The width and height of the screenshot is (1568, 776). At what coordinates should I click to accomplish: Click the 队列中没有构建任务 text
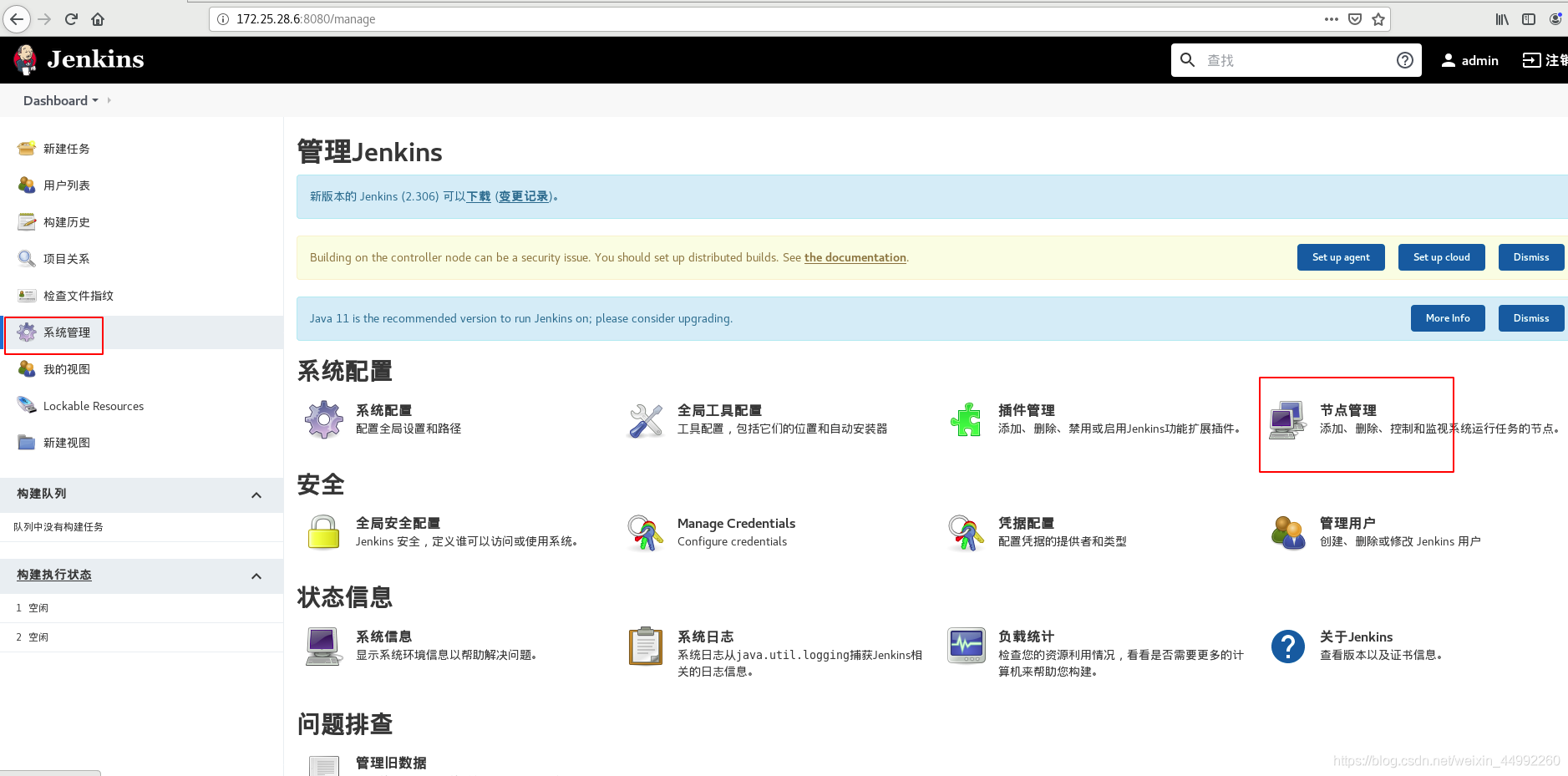[58, 527]
